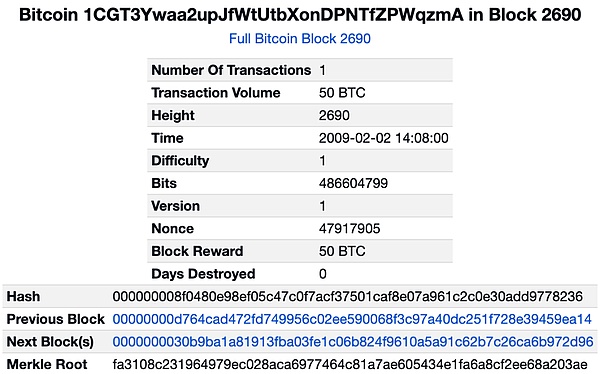Open the Full Bitcoin Block 2690 link

pyautogui.click(x=300, y=39)
